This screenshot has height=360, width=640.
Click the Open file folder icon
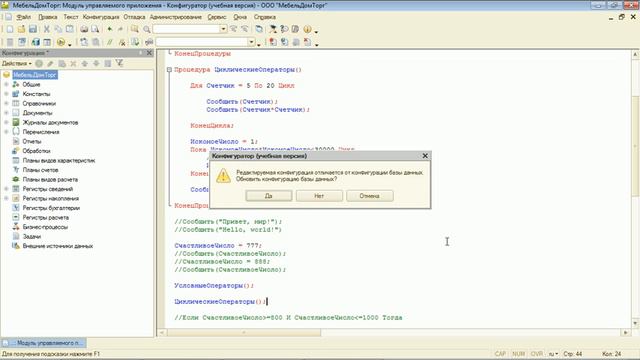21,29
